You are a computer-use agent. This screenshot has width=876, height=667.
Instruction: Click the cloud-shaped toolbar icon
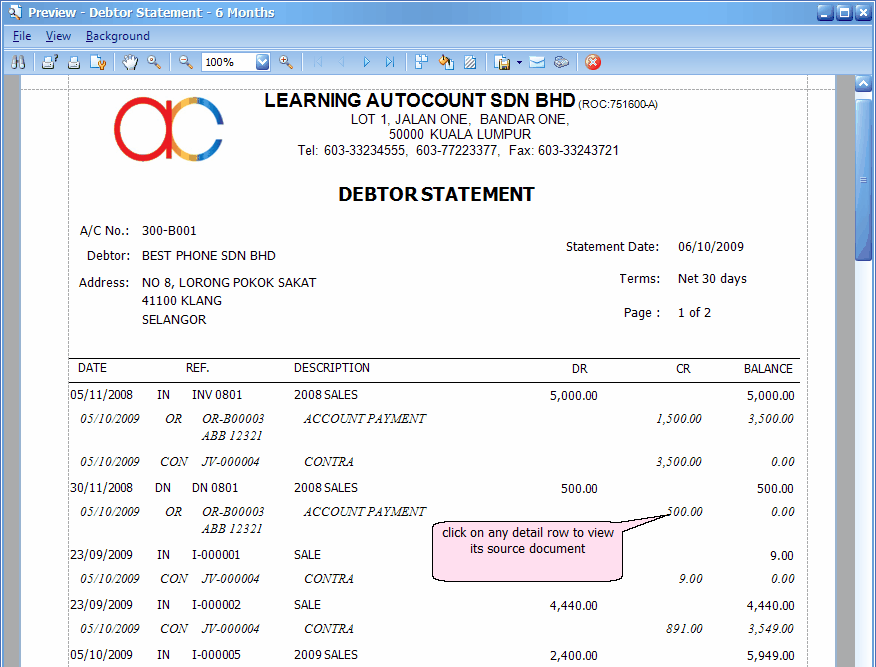coord(561,62)
